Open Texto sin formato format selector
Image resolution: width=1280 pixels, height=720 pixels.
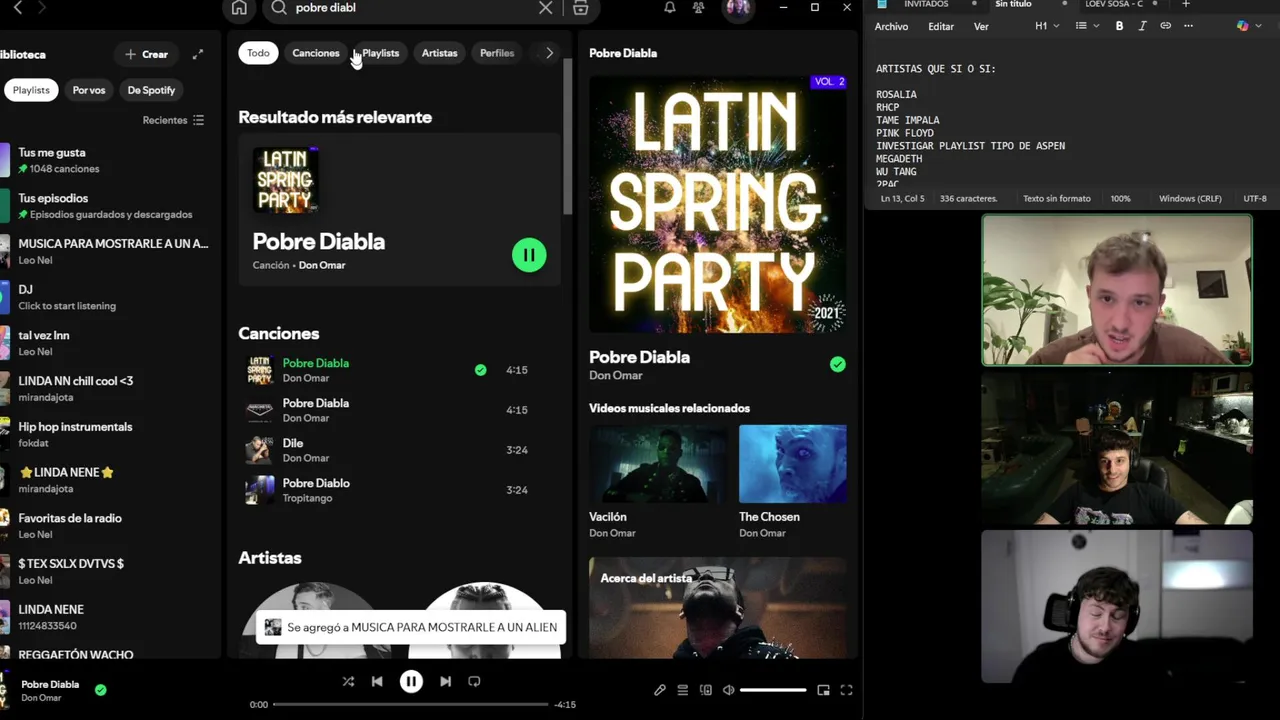click(1057, 199)
